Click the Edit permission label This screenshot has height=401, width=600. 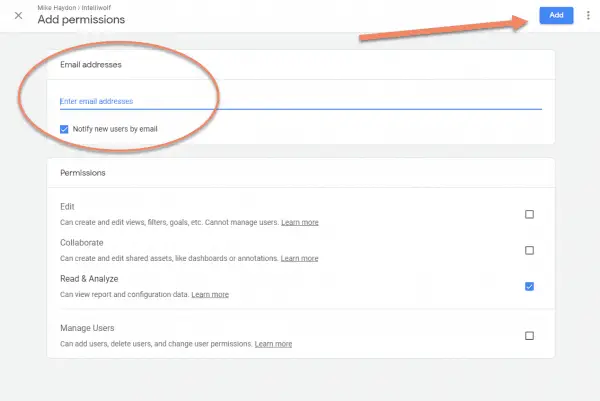(67, 207)
